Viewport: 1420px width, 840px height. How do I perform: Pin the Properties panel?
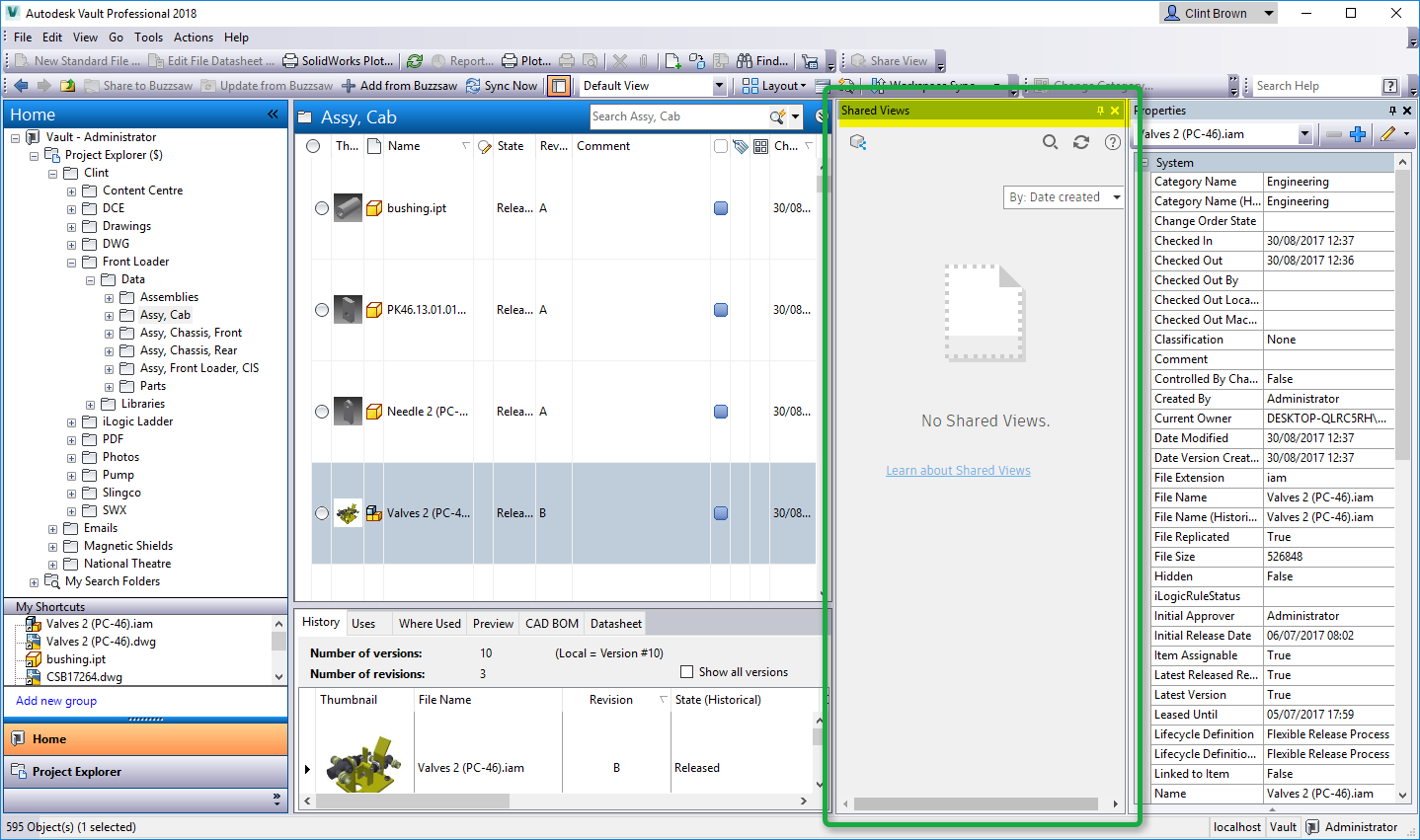tap(1392, 111)
